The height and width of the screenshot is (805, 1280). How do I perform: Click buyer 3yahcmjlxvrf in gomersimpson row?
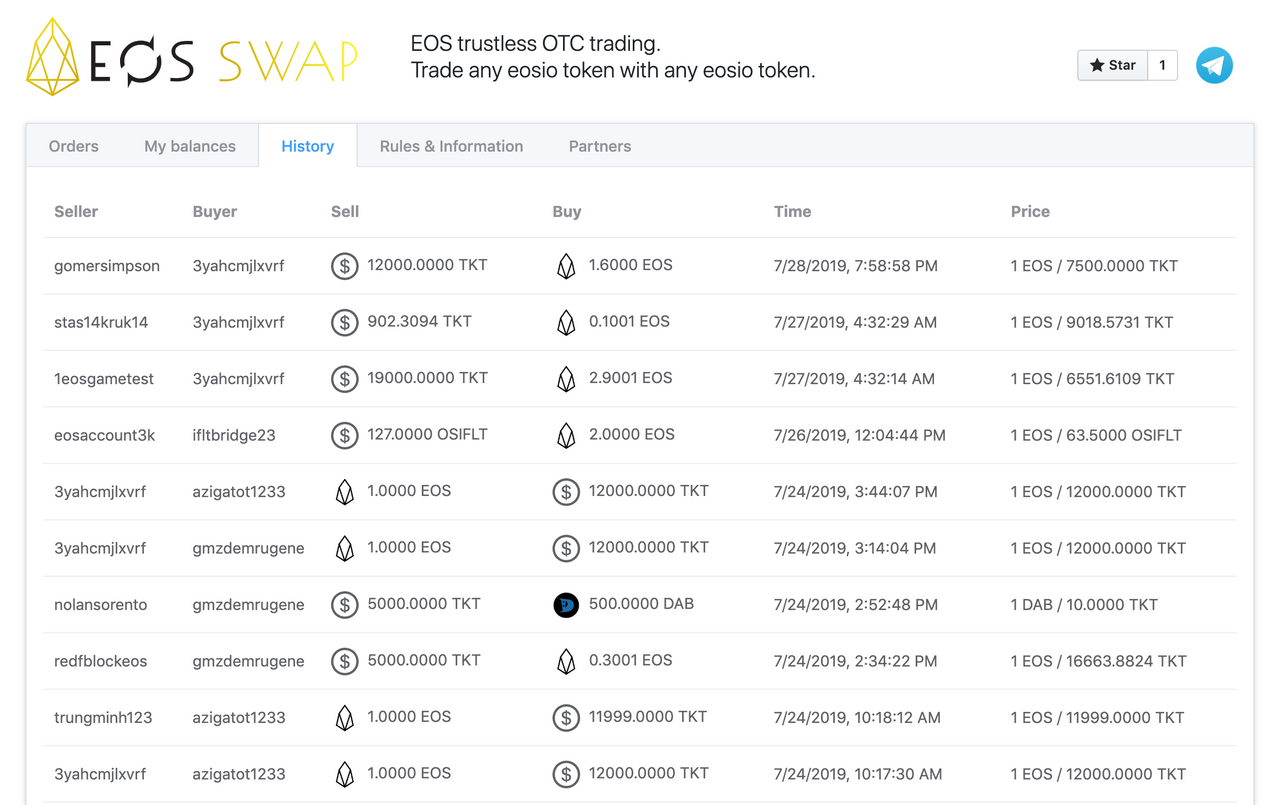(x=239, y=266)
